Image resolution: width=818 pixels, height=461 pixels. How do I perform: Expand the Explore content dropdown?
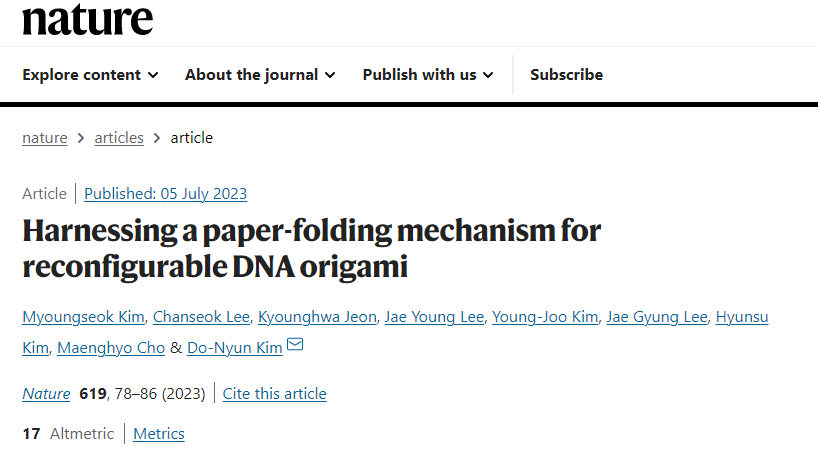pyautogui.click(x=90, y=74)
